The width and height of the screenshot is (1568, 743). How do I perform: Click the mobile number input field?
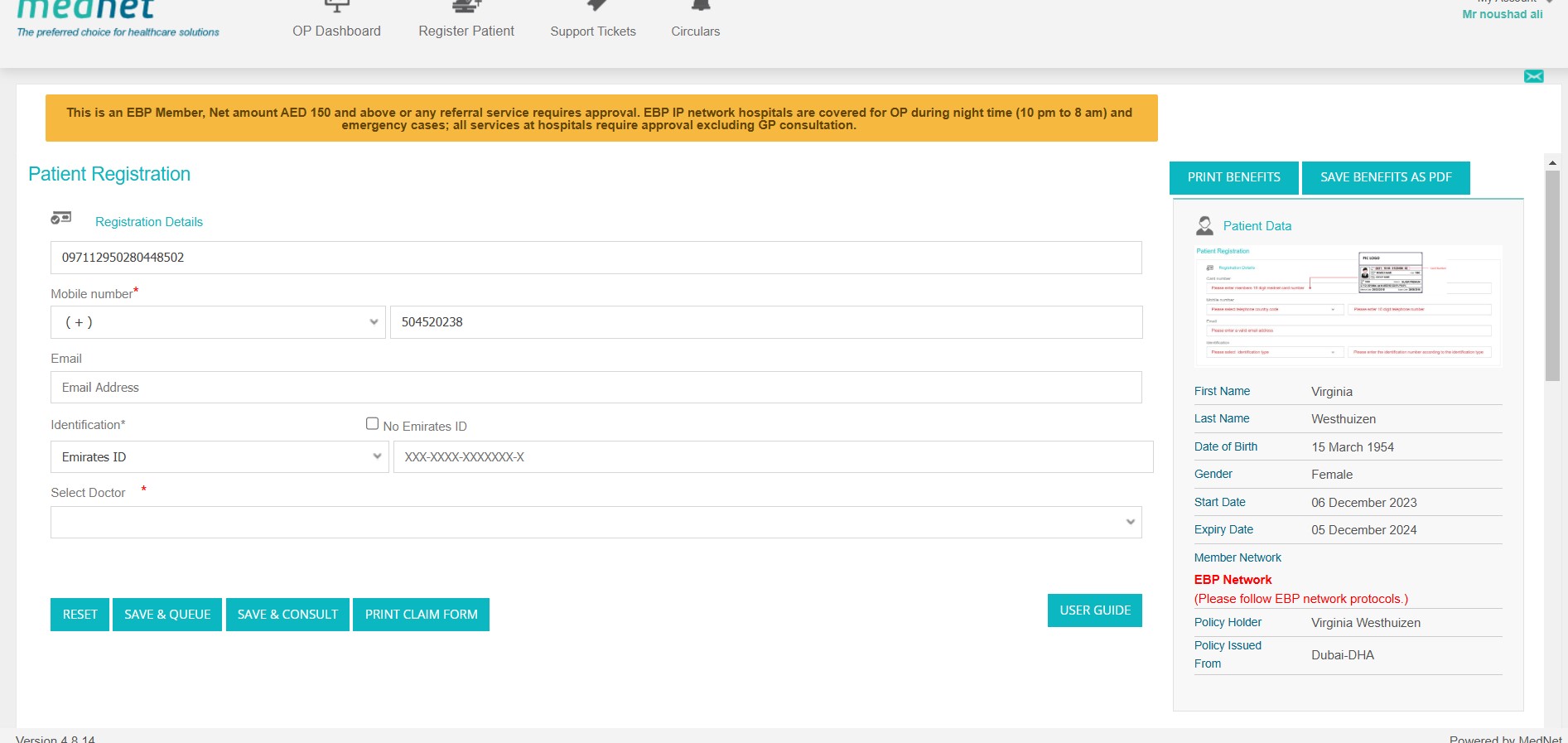[x=766, y=322]
